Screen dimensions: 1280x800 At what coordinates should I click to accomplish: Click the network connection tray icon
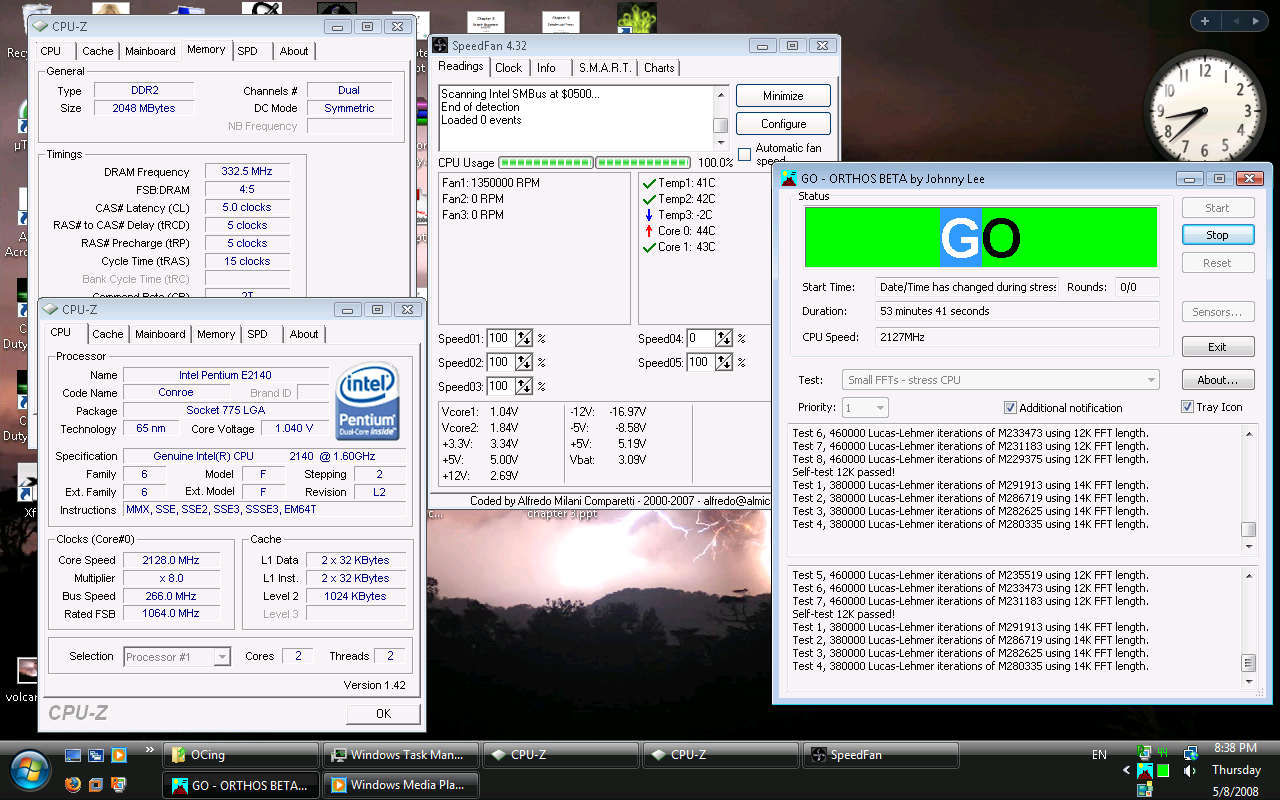(1190, 753)
